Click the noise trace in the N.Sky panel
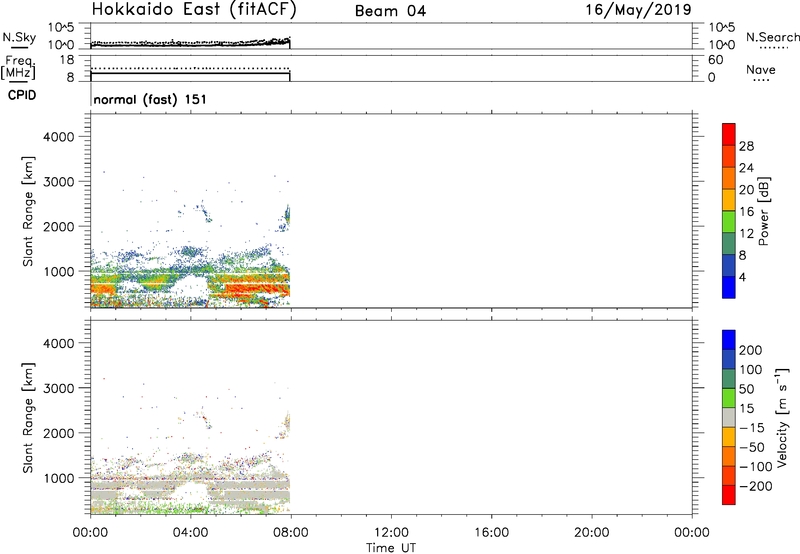 pos(190,44)
